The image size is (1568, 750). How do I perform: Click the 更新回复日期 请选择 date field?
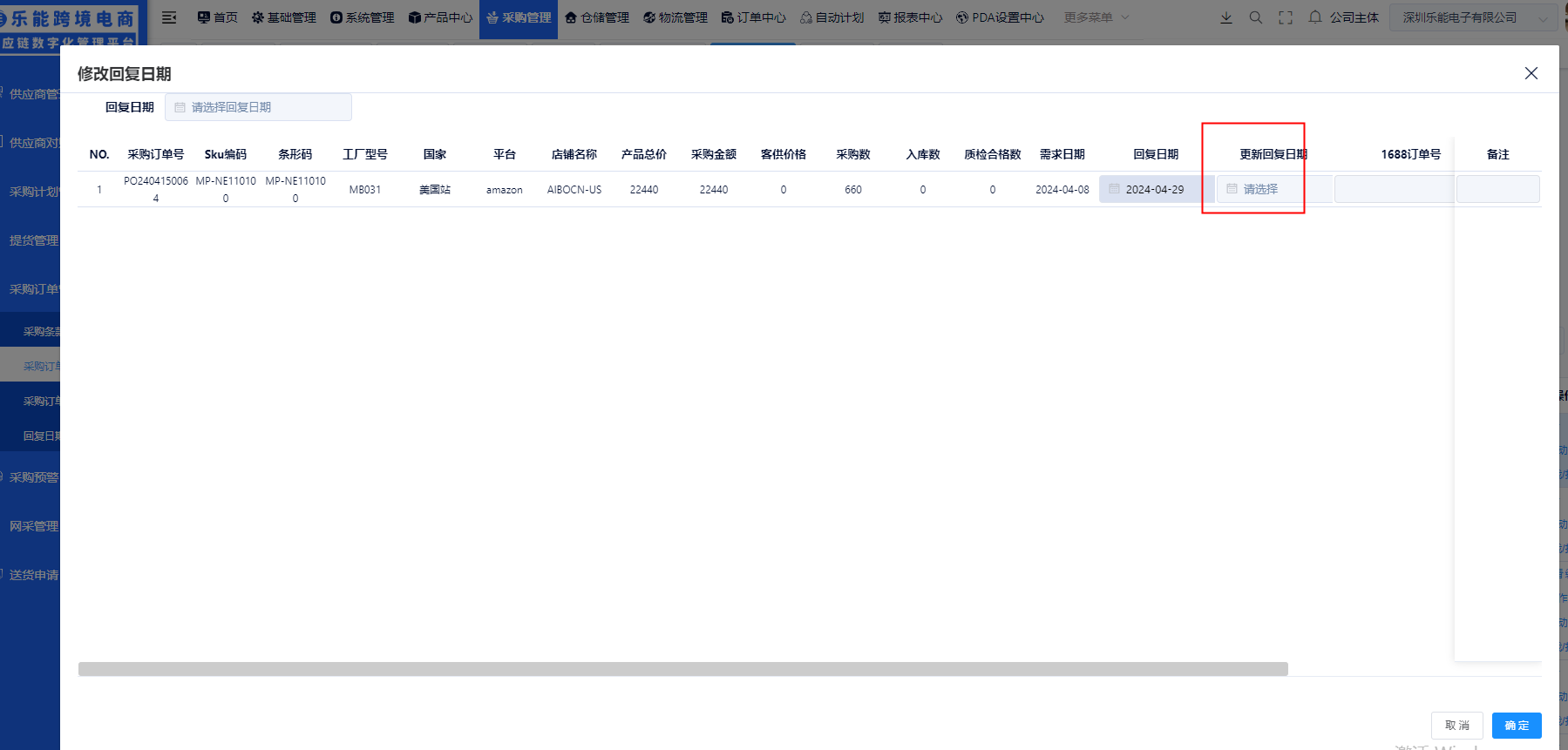click(x=1273, y=189)
